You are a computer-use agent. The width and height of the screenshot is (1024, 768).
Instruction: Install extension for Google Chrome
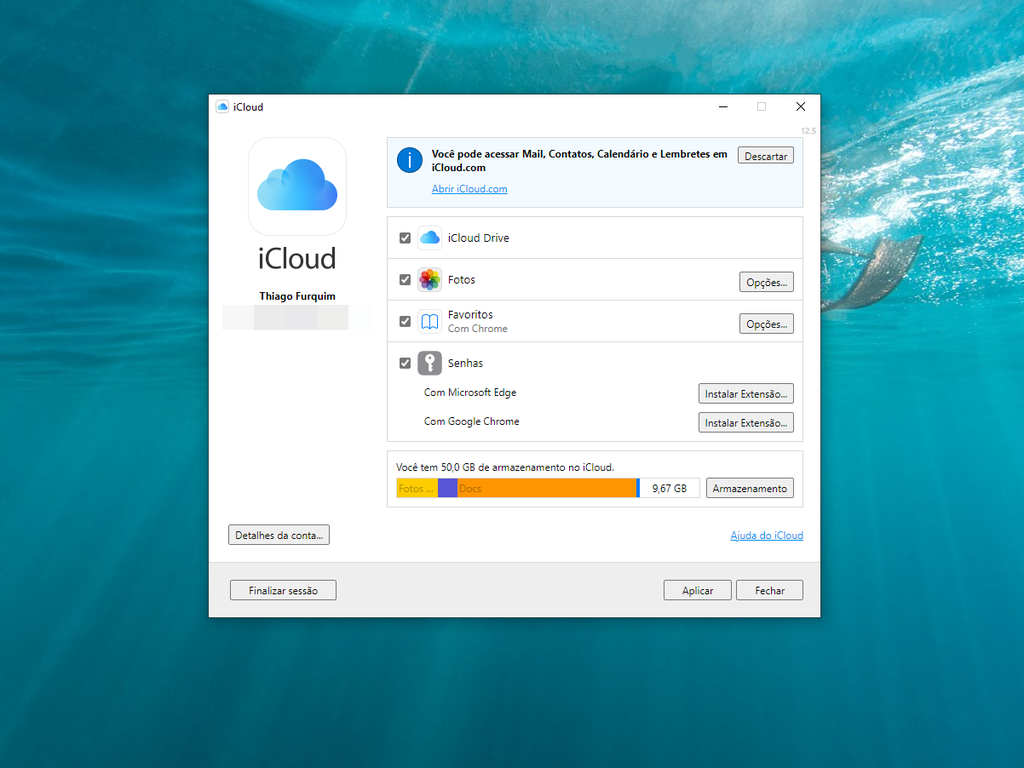pyautogui.click(x=746, y=423)
